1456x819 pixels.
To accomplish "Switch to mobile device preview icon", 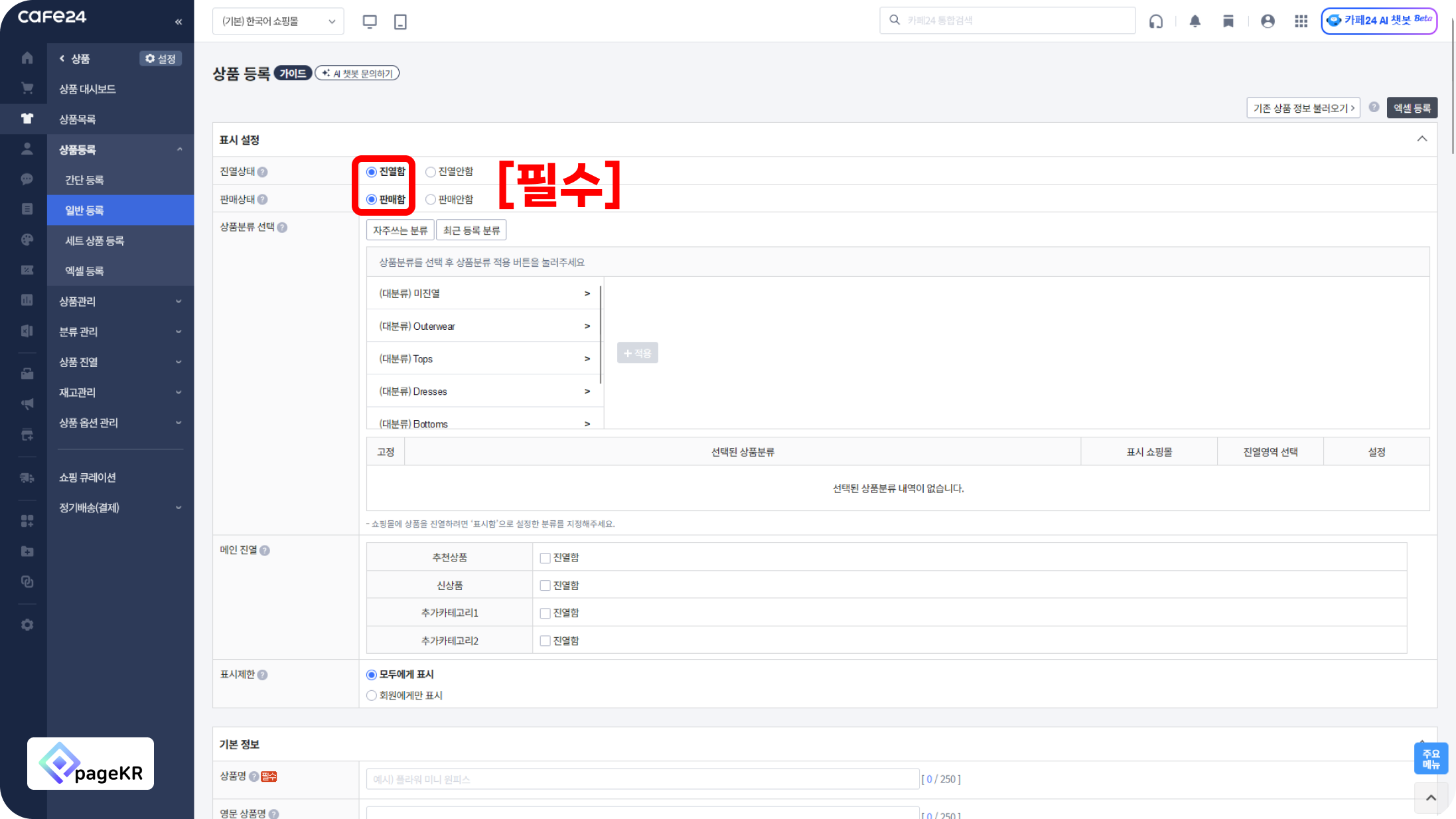I will point(400,22).
